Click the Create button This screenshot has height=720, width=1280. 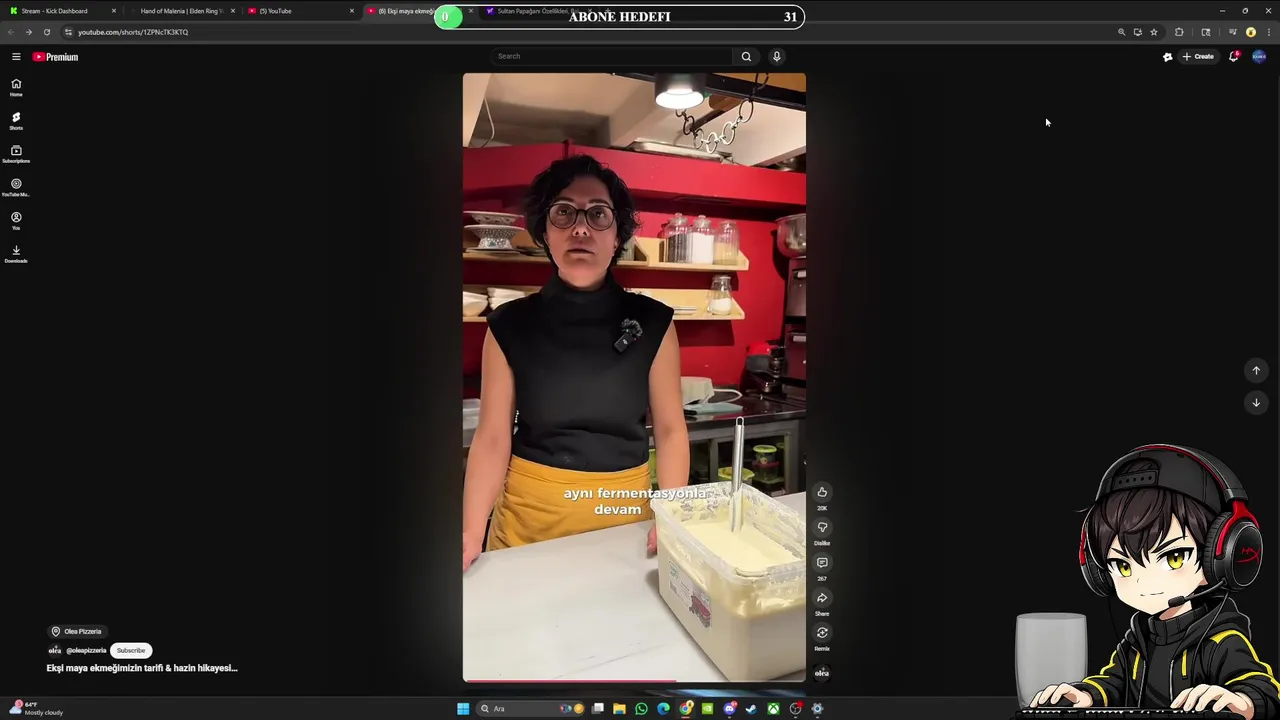point(1198,57)
